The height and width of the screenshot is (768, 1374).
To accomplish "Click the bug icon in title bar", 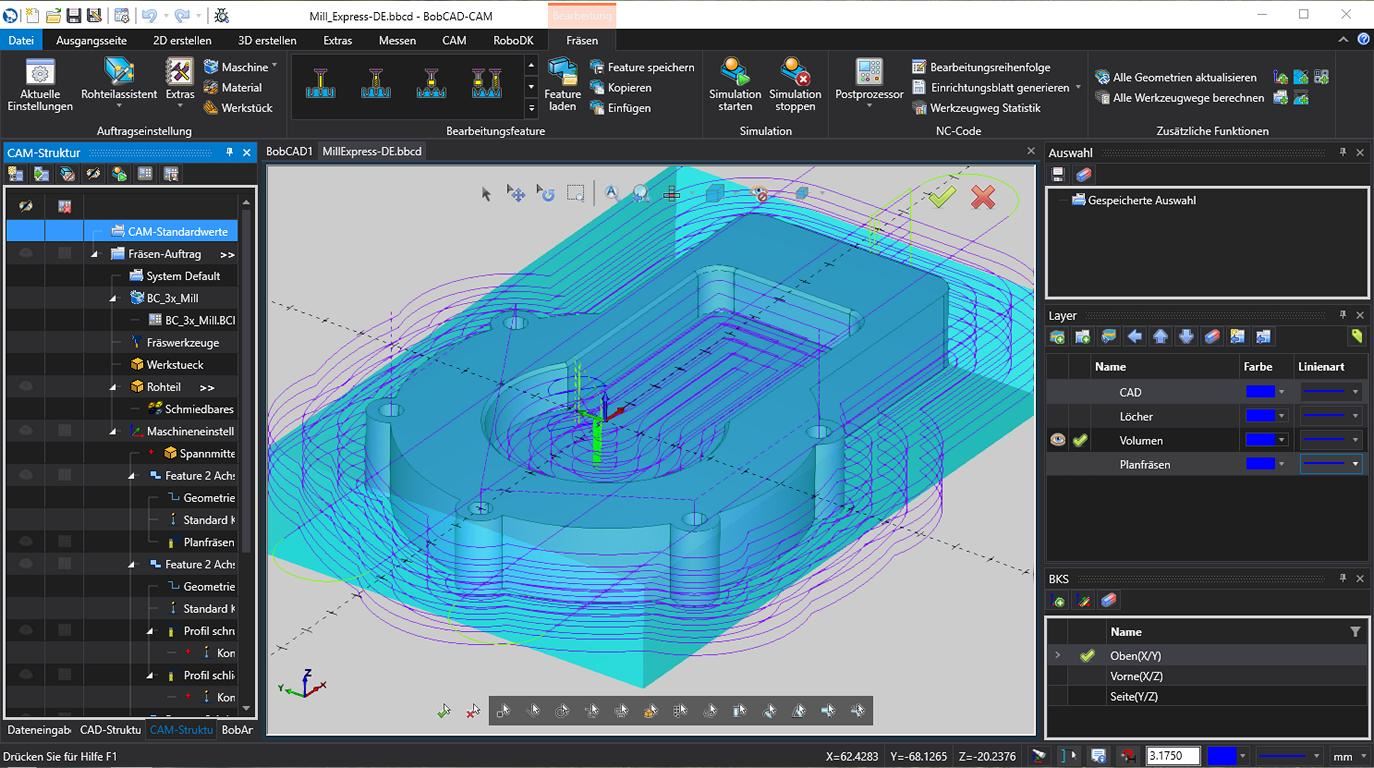I will click(221, 15).
